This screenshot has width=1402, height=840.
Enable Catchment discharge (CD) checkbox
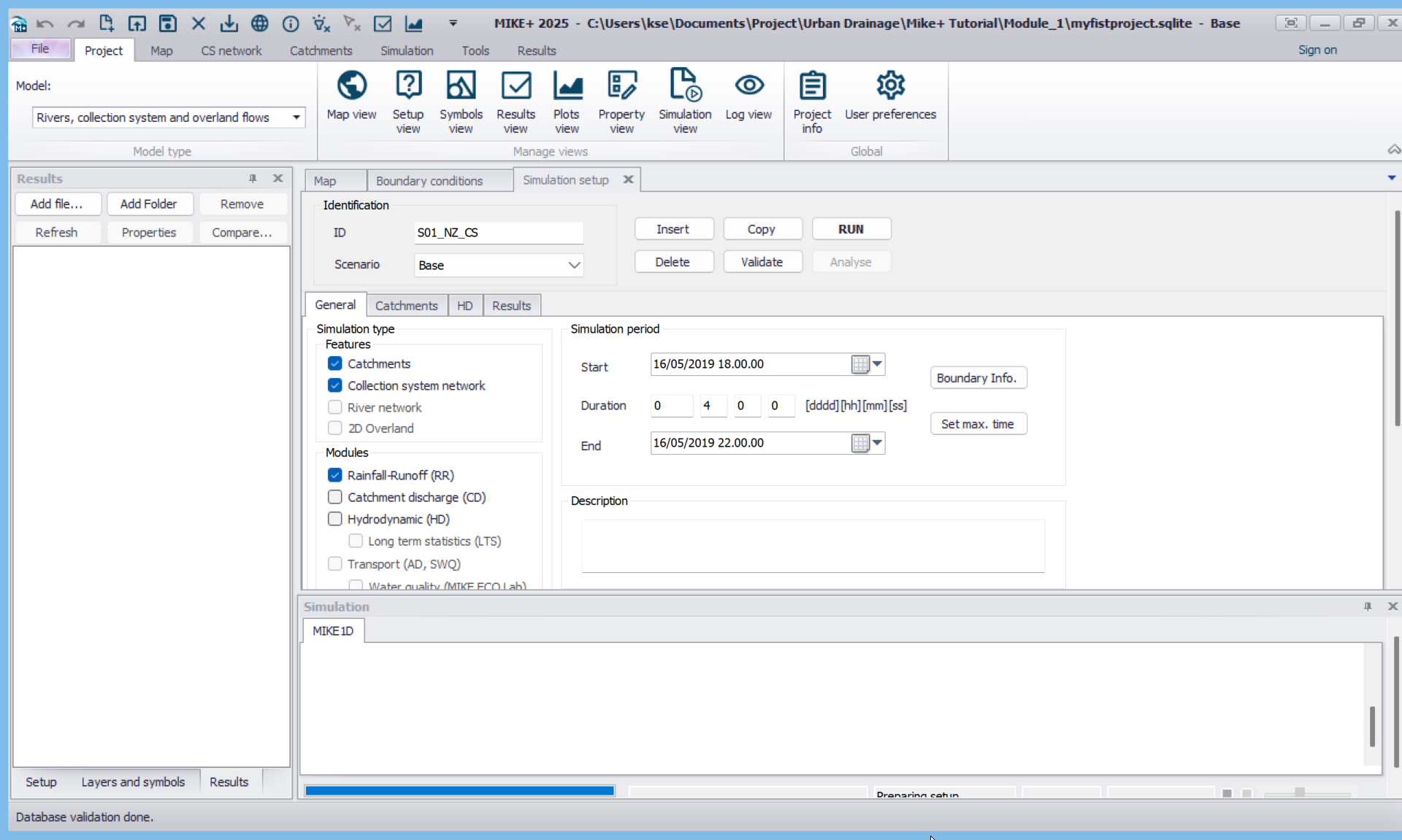click(335, 497)
